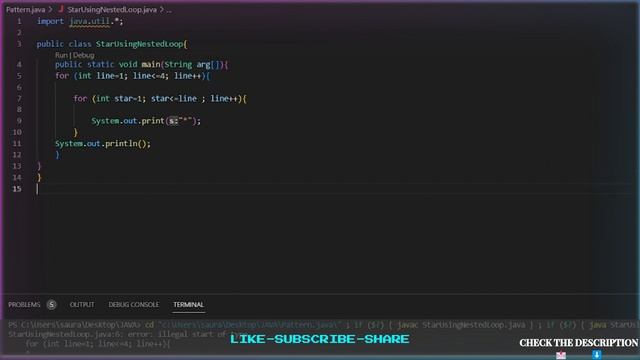
Task: Click the breadcrumb ellipsis after StarUsingNestedLoop.java
Action: (169, 9)
